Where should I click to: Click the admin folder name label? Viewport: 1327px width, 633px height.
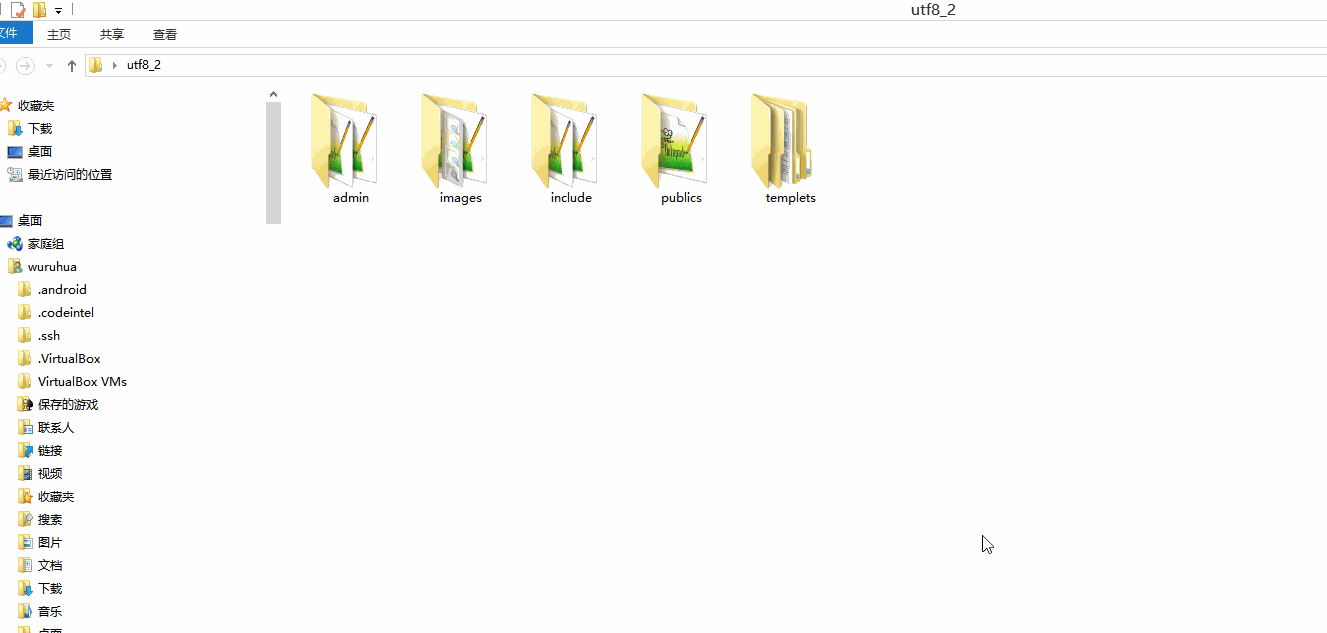point(351,198)
